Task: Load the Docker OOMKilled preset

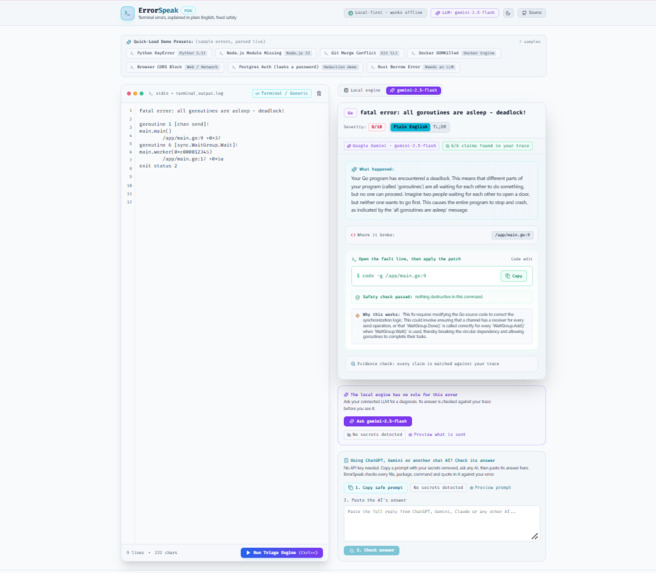Action: pos(454,53)
